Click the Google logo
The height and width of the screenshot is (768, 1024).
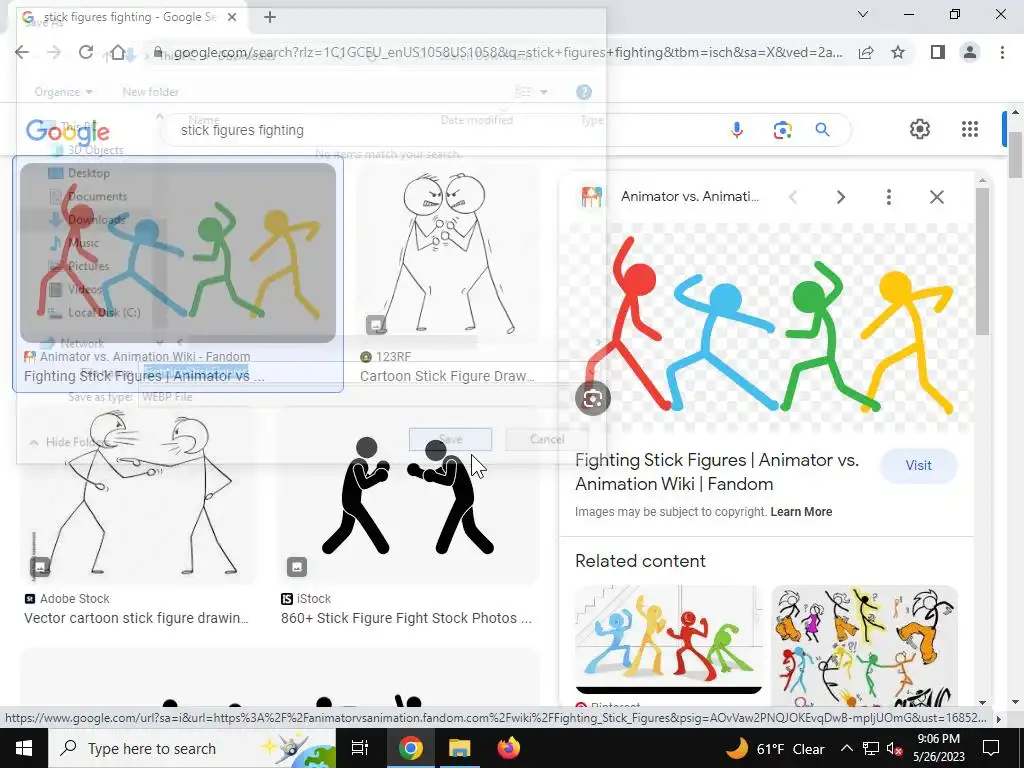tap(67, 132)
